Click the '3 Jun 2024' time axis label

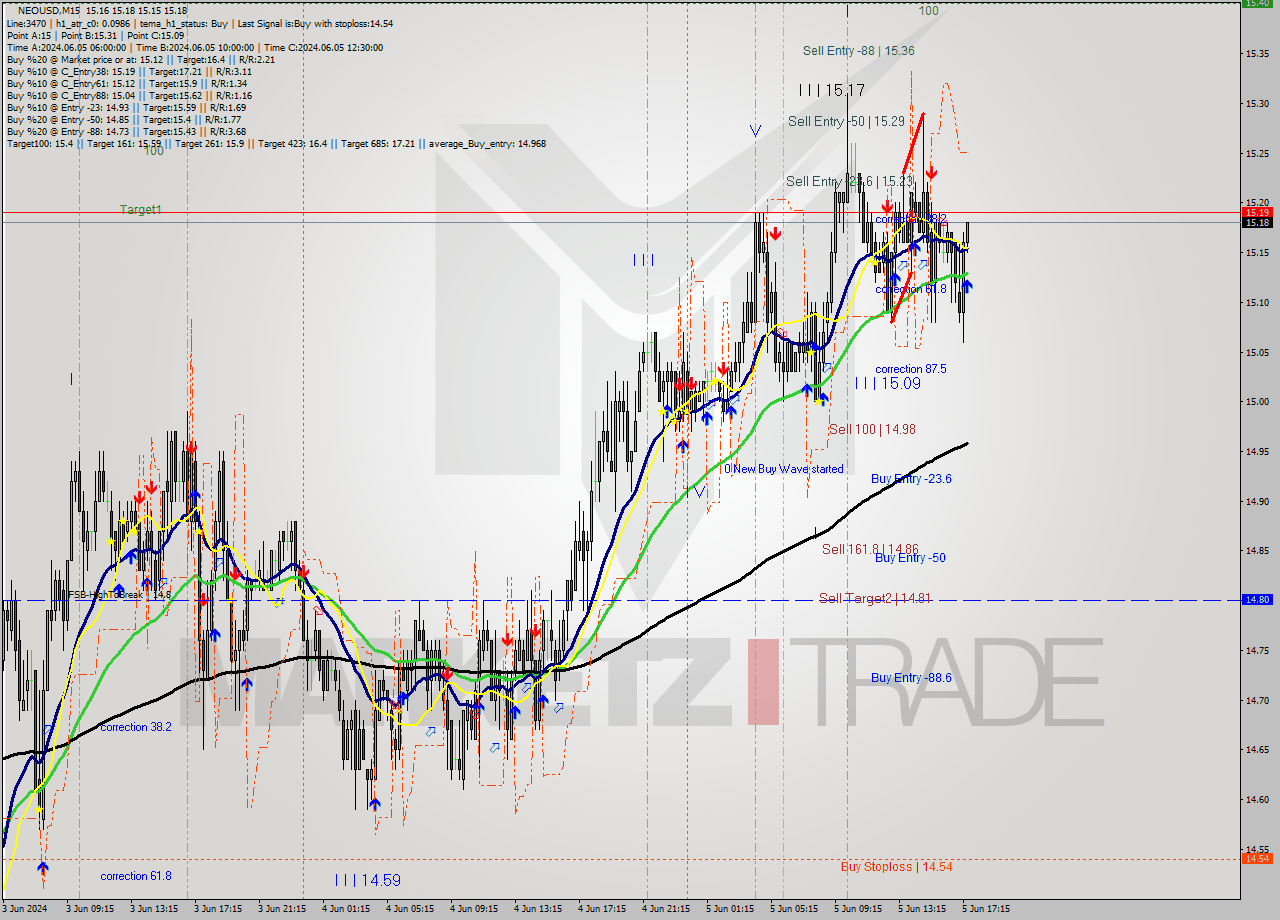[24, 909]
